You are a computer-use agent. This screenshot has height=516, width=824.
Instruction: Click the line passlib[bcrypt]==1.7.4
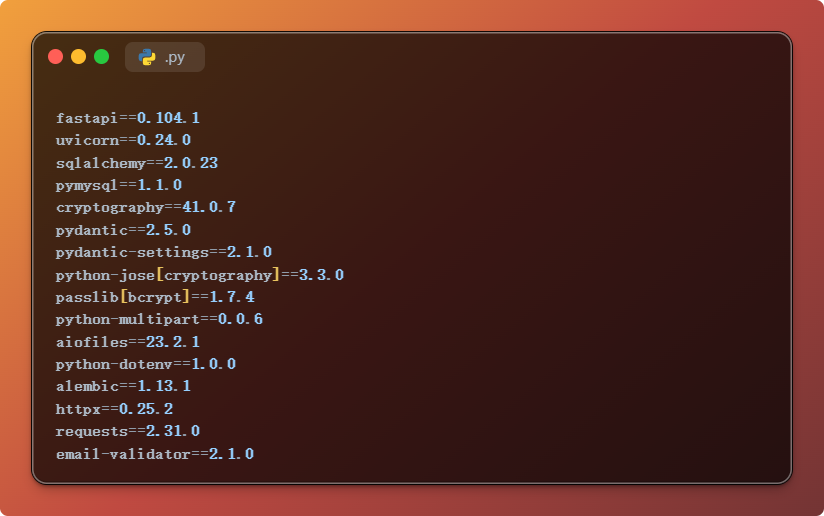click(155, 297)
